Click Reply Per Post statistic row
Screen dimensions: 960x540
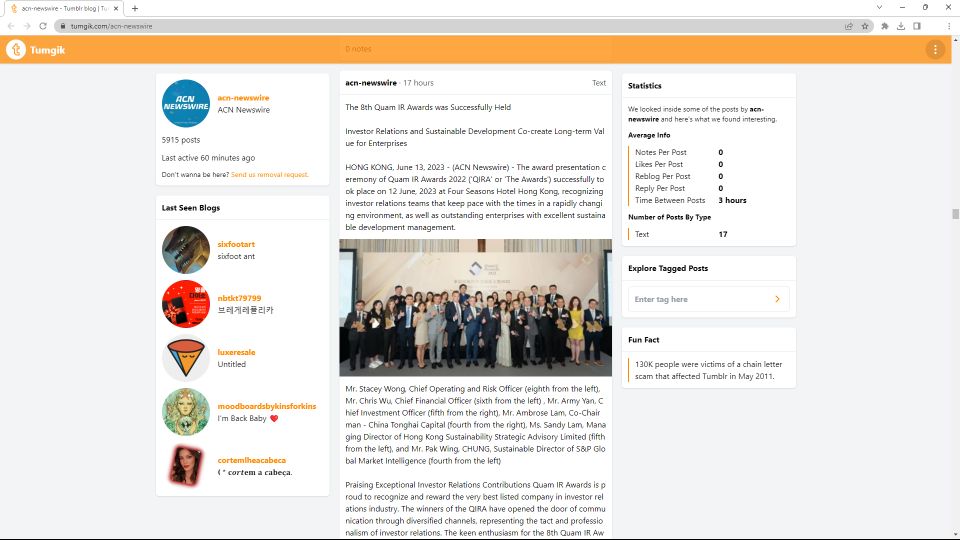coord(679,188)
